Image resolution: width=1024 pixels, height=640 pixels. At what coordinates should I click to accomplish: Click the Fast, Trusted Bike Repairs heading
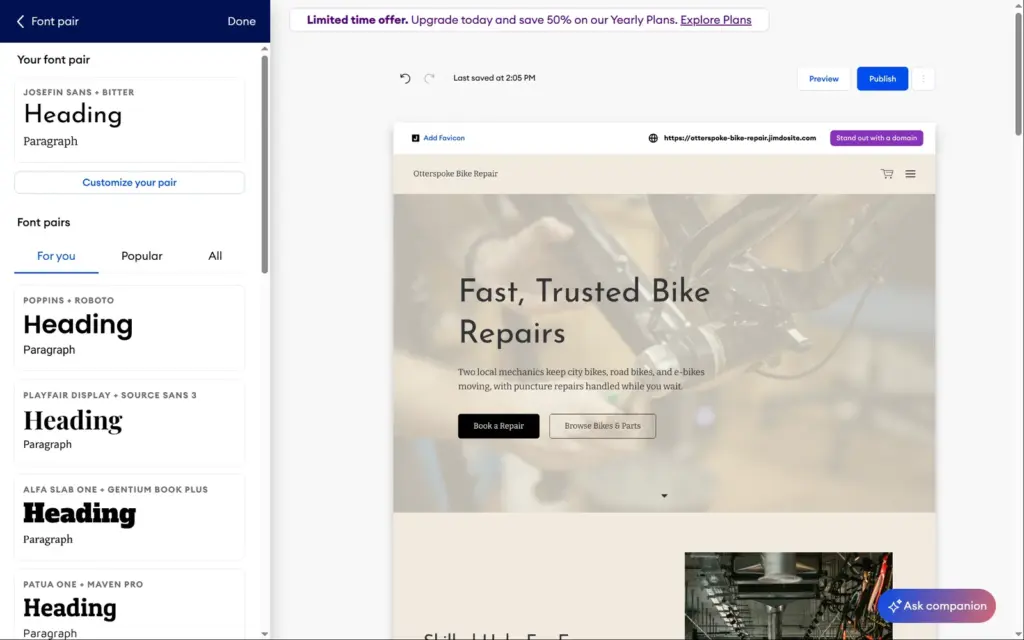coord(584,312)
